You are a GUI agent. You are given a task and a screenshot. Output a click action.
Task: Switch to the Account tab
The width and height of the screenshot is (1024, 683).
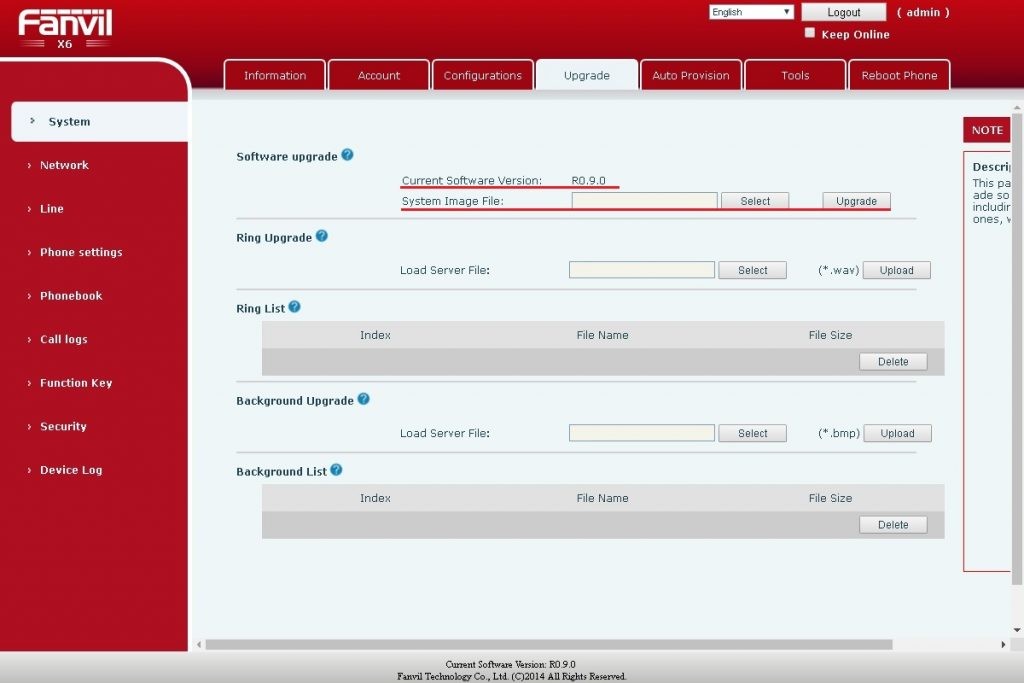[x=379, y=75]
